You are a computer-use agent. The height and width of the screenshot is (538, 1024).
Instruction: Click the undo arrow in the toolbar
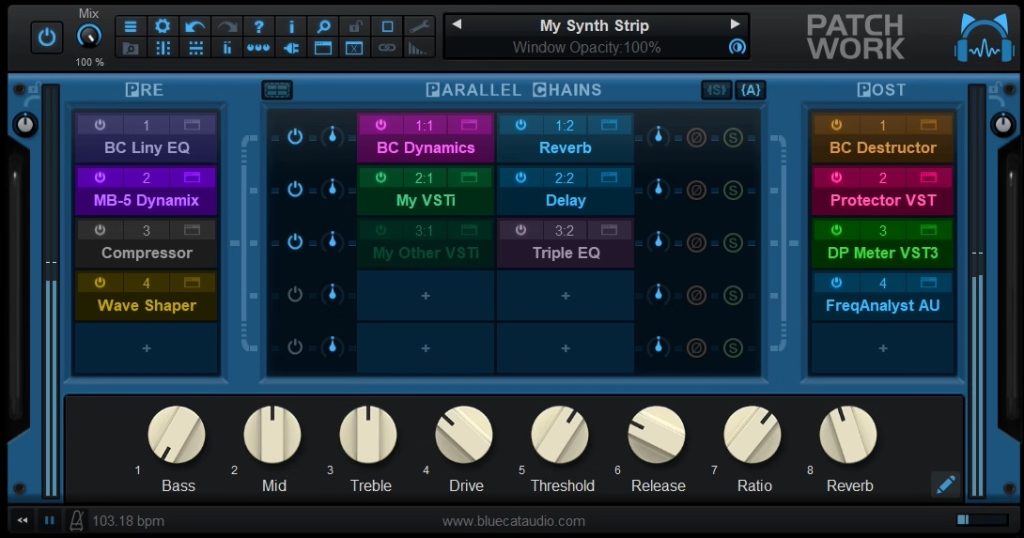(194, 26)
